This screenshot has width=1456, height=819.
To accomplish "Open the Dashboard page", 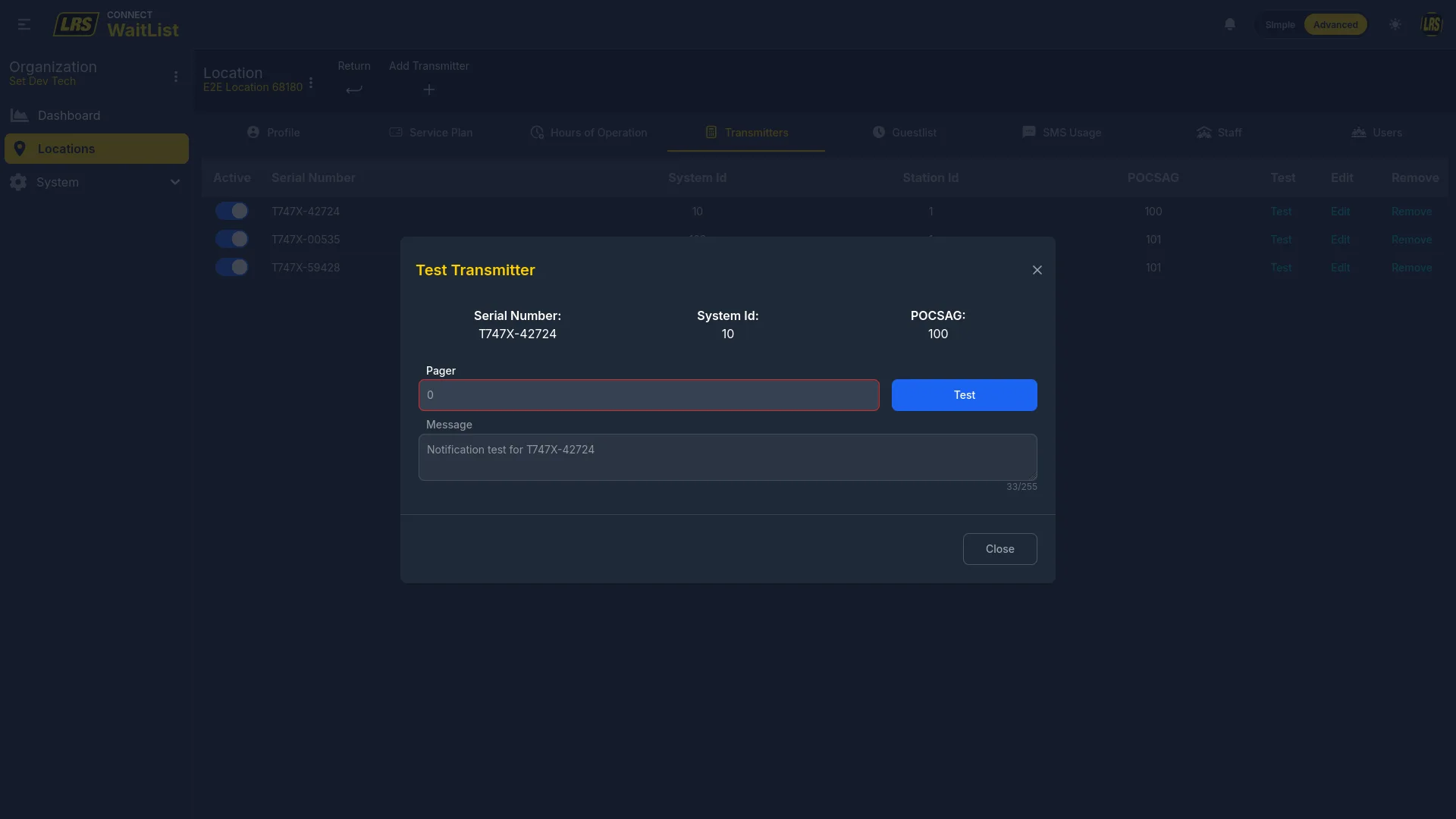I will (96, 115).
